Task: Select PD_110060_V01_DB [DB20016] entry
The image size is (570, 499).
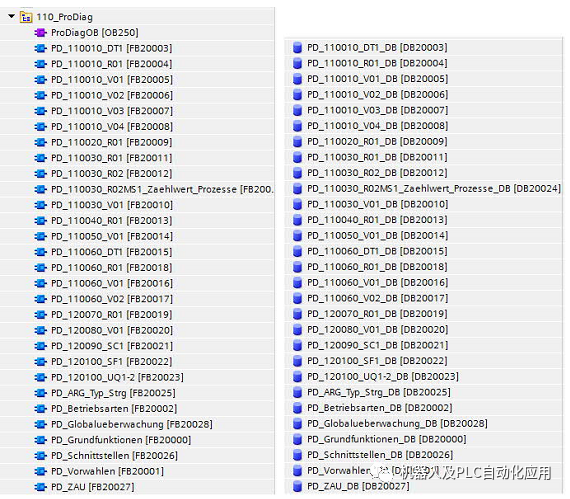Action: point(377,283)
